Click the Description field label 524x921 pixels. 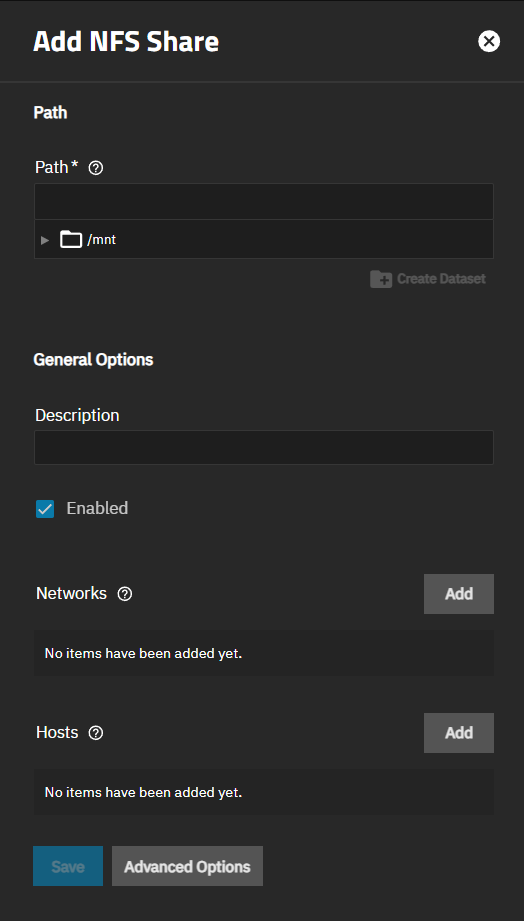[x=77, y=415]
